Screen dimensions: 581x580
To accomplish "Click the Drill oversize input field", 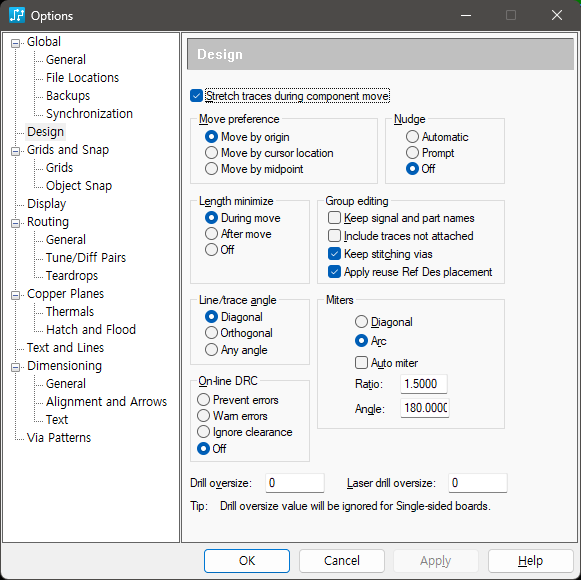I will 295,483.
